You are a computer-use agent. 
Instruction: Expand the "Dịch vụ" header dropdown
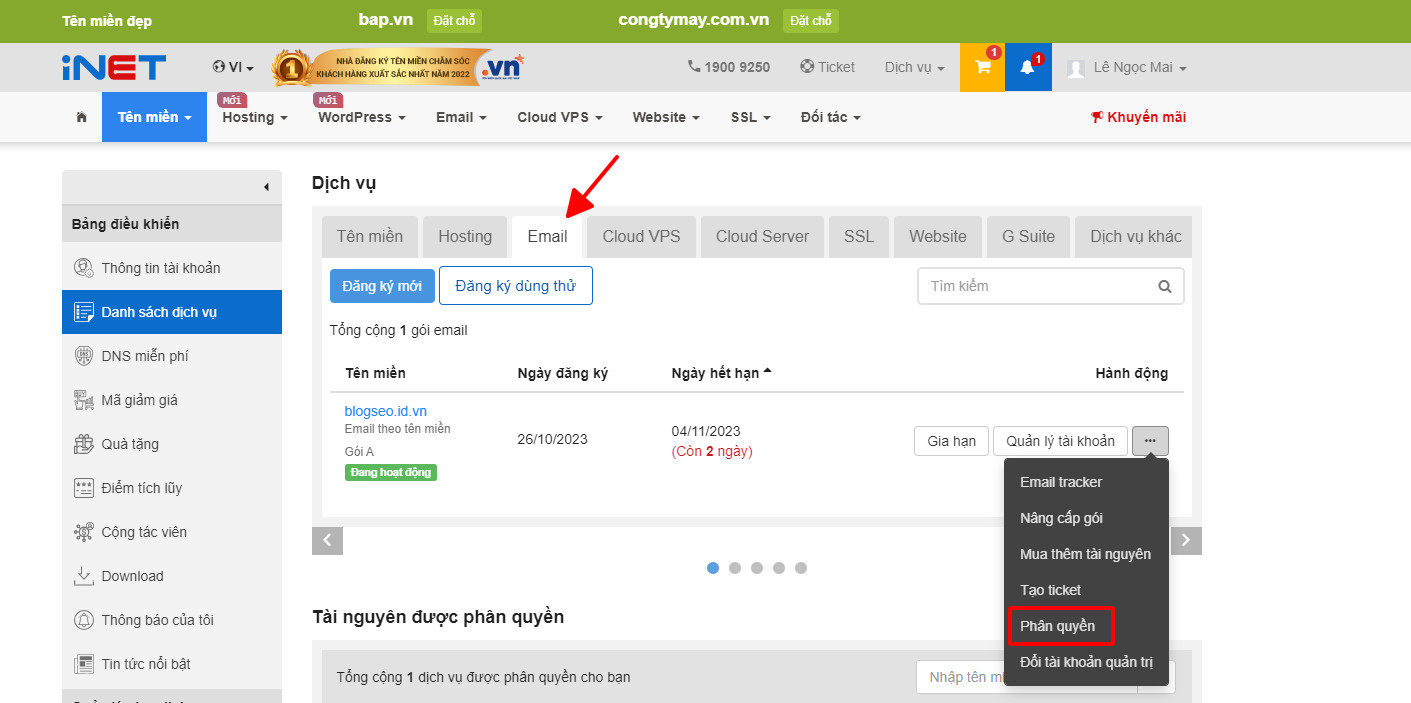click(x=912, y=67)
